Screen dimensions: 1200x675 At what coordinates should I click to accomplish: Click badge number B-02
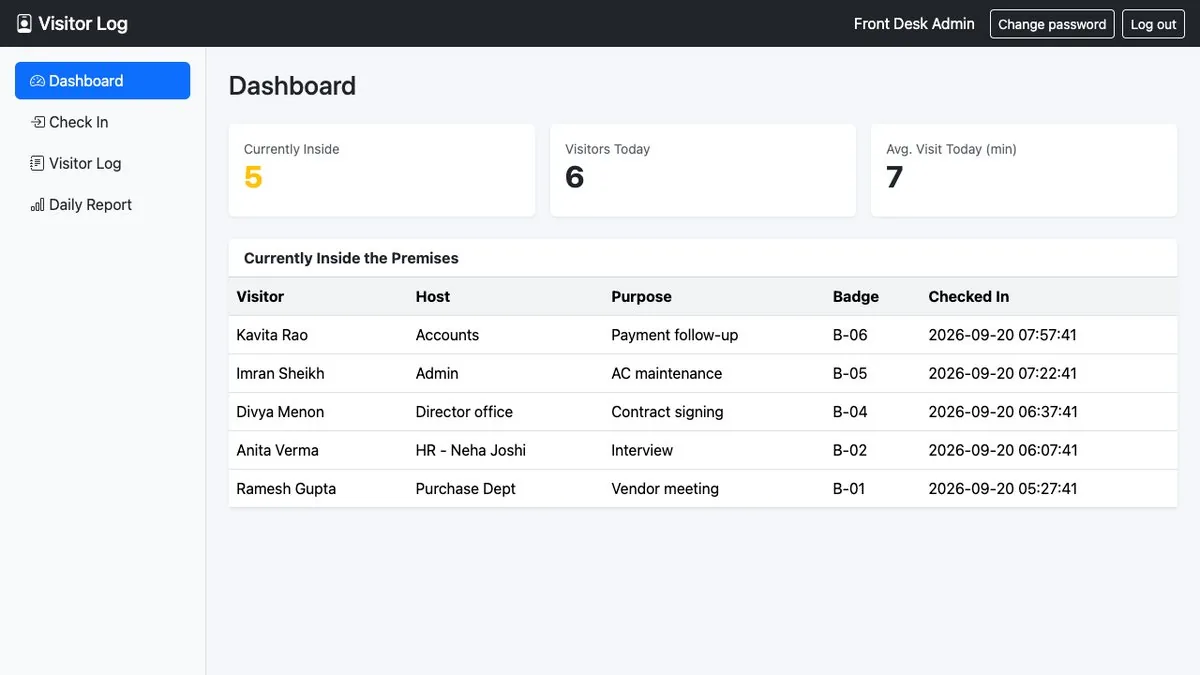click(850, 450)
